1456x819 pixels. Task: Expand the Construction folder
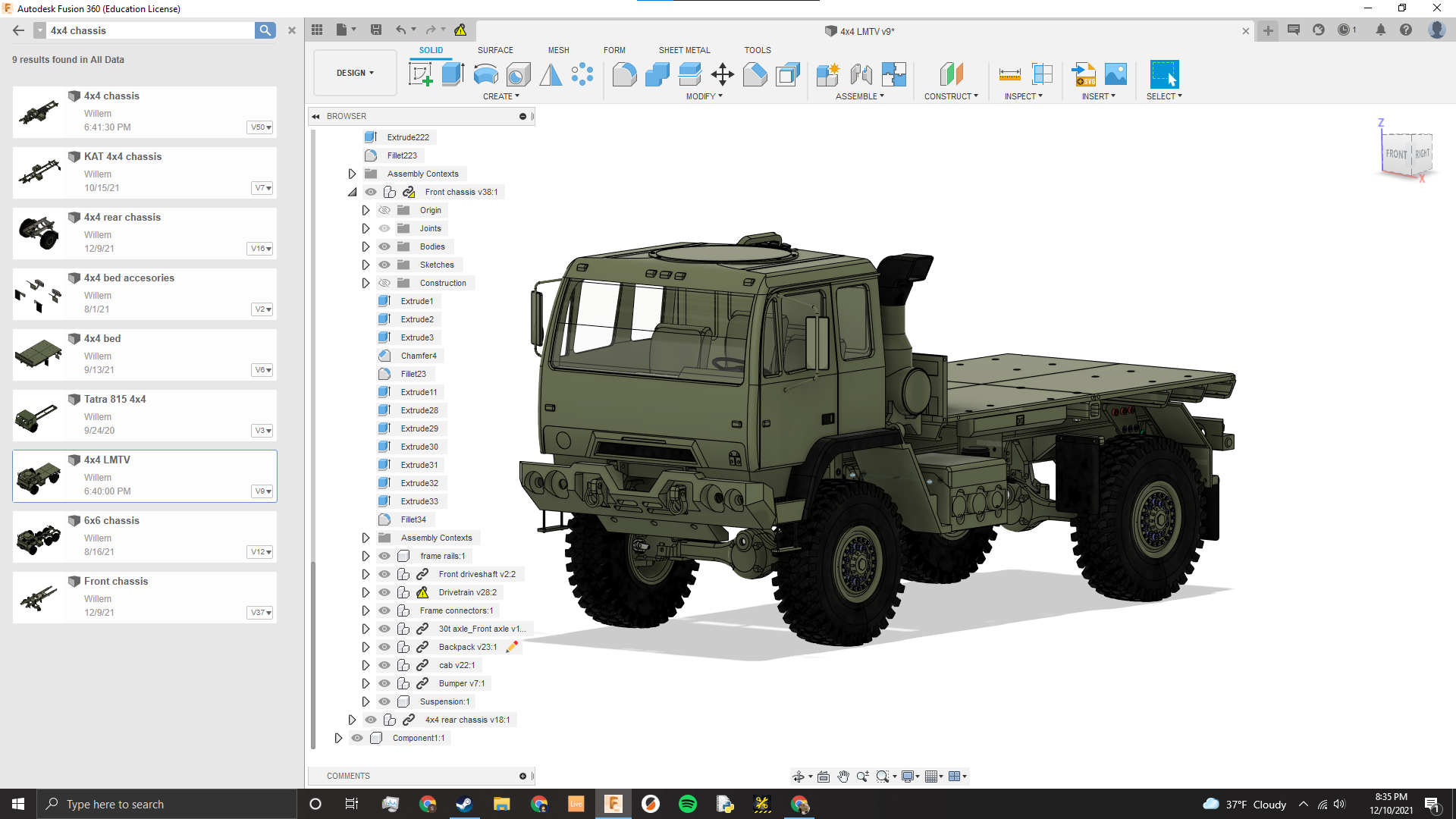click(x=366, y=283)
